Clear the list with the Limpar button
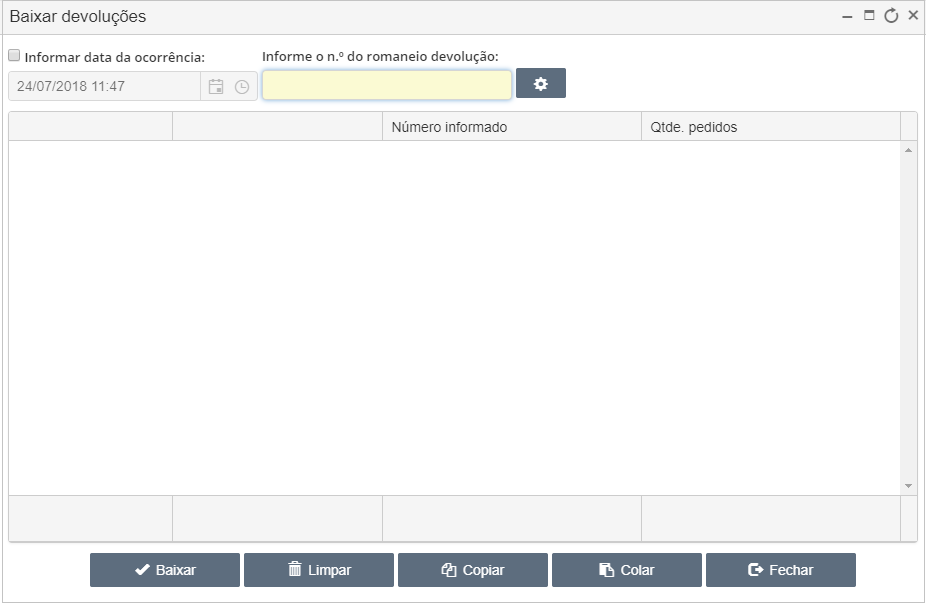Viewport: 926px width, 604px height. [x=319, y=570]
